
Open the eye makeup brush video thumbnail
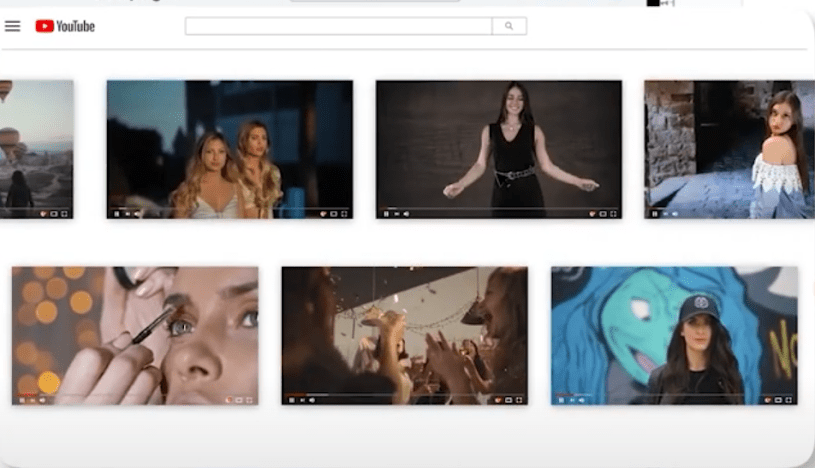135,330
